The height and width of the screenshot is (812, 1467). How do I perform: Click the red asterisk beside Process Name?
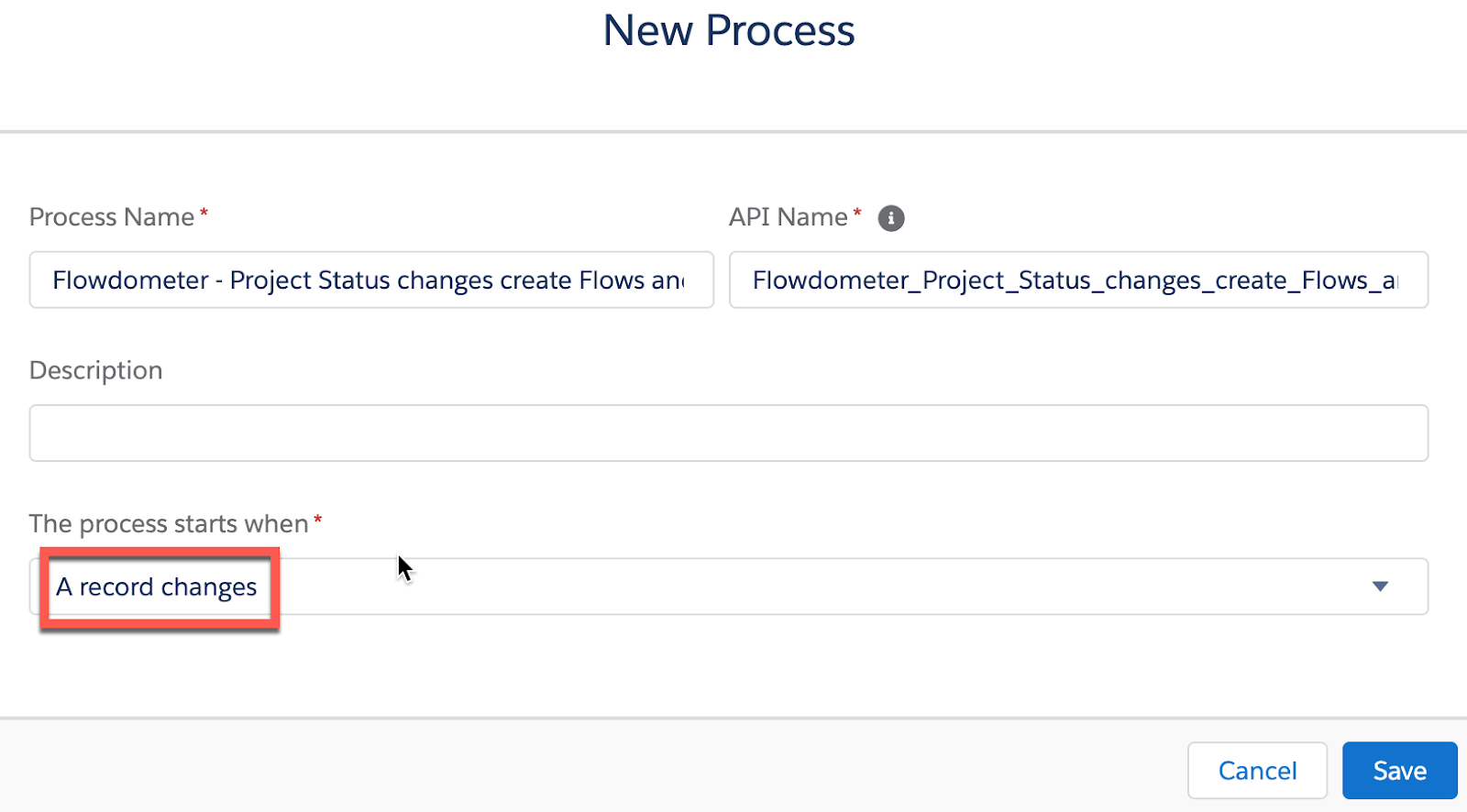point(204,214)
